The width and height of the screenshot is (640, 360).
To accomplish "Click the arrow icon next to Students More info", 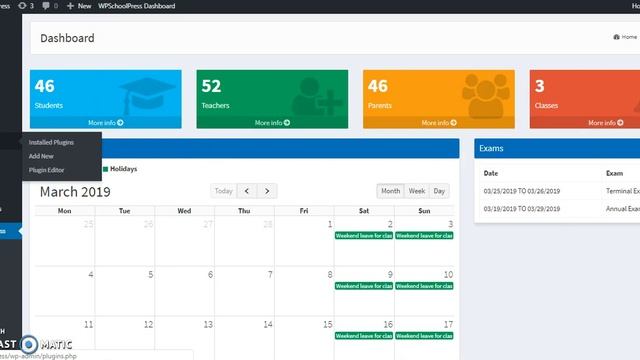I will [120, 122].
